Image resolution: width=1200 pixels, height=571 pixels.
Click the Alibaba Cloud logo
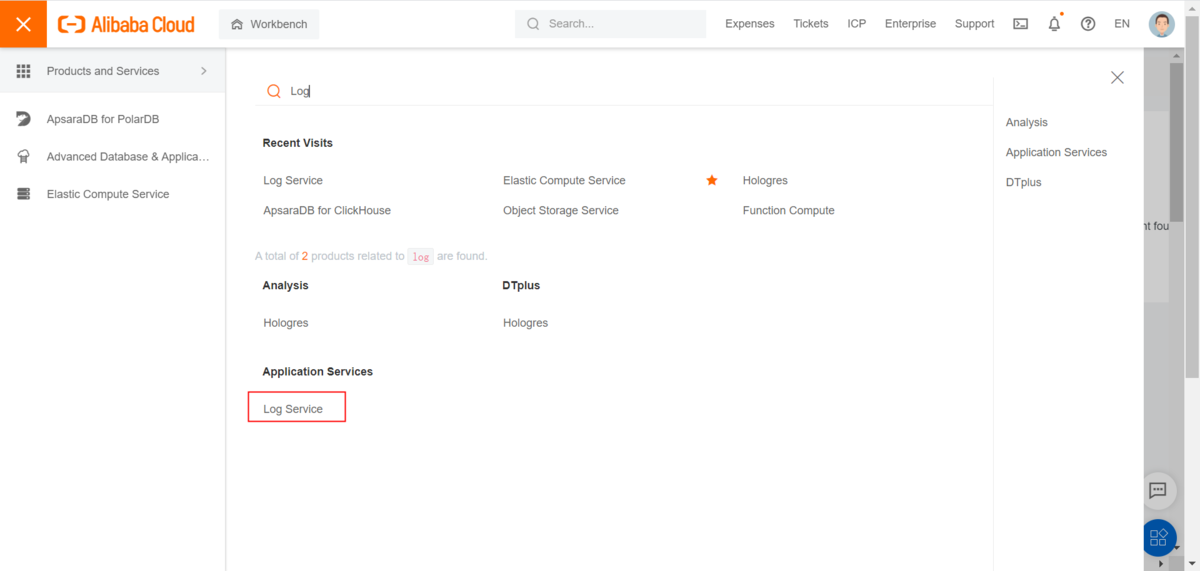click(126, 24)
